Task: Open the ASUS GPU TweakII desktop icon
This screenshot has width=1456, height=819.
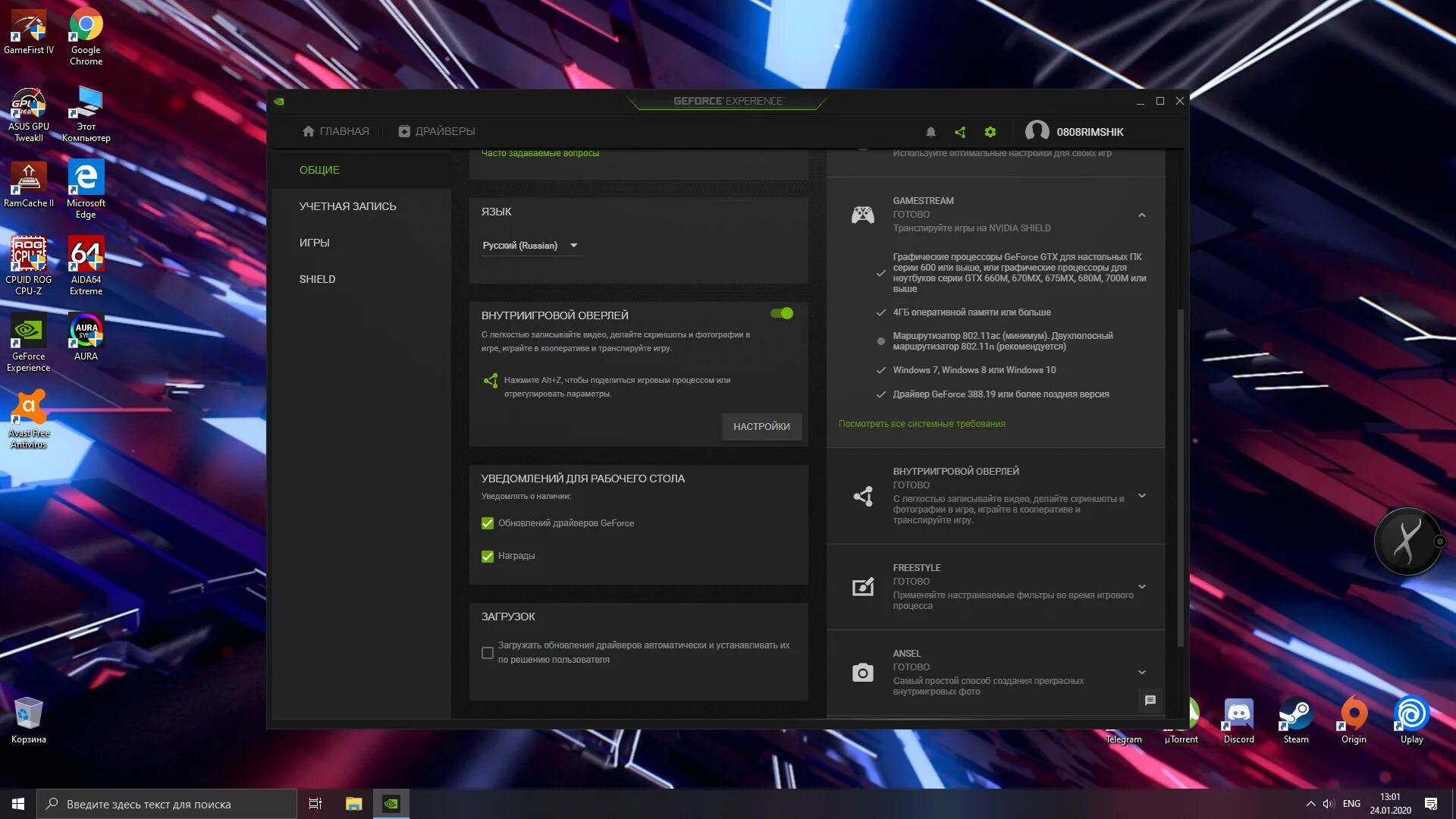Action: click(29, 114)
